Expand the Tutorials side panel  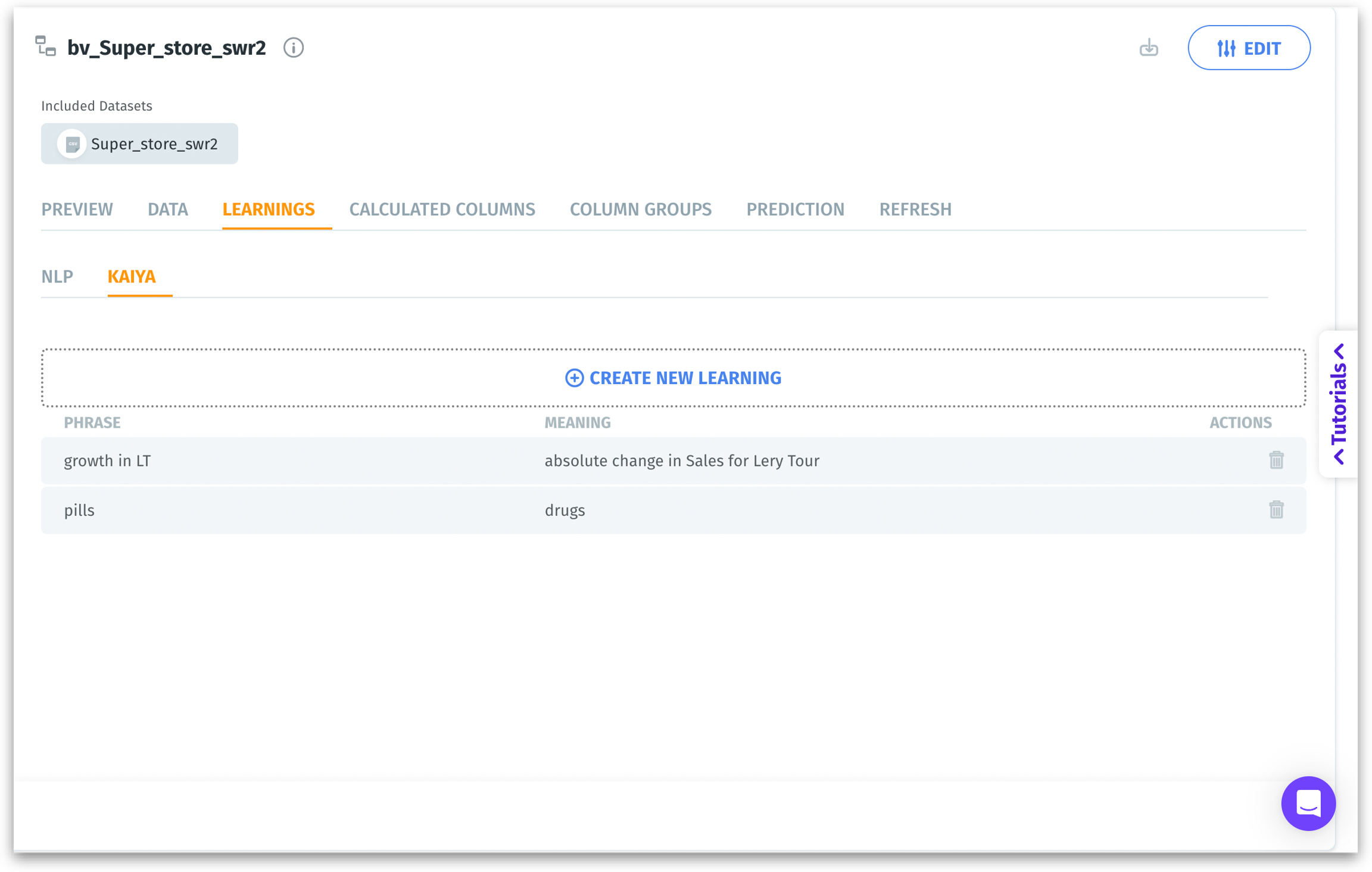pyautogui.click(x=1339, y=404)
